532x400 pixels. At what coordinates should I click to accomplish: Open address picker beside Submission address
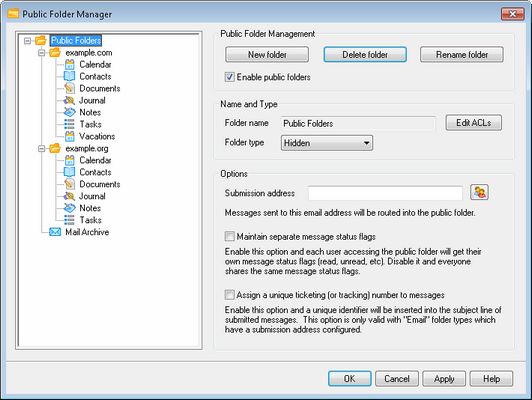(x=479, y=192)
